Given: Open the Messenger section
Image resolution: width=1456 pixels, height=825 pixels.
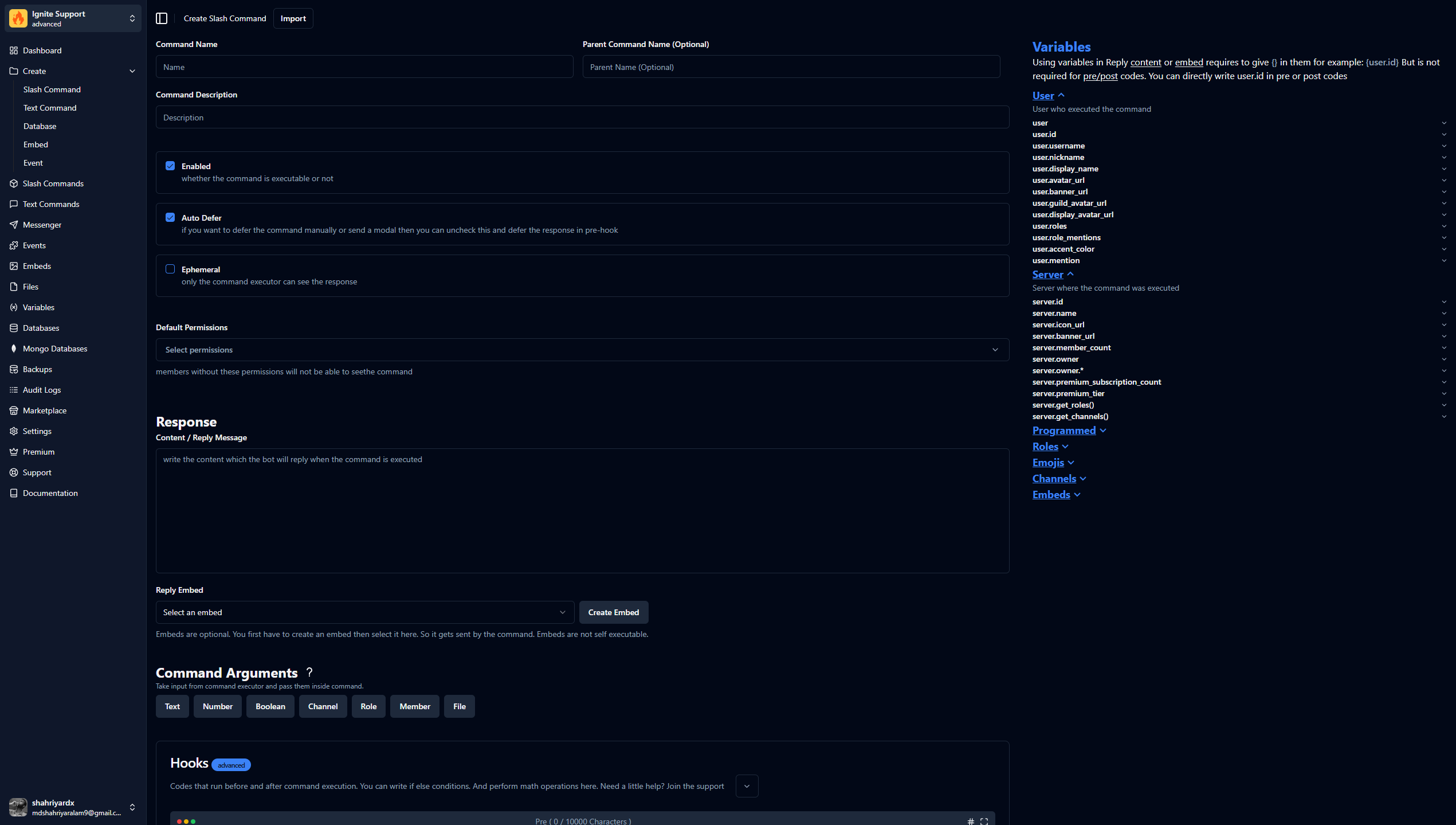Looking at the screenshot, I should point(42,225).
